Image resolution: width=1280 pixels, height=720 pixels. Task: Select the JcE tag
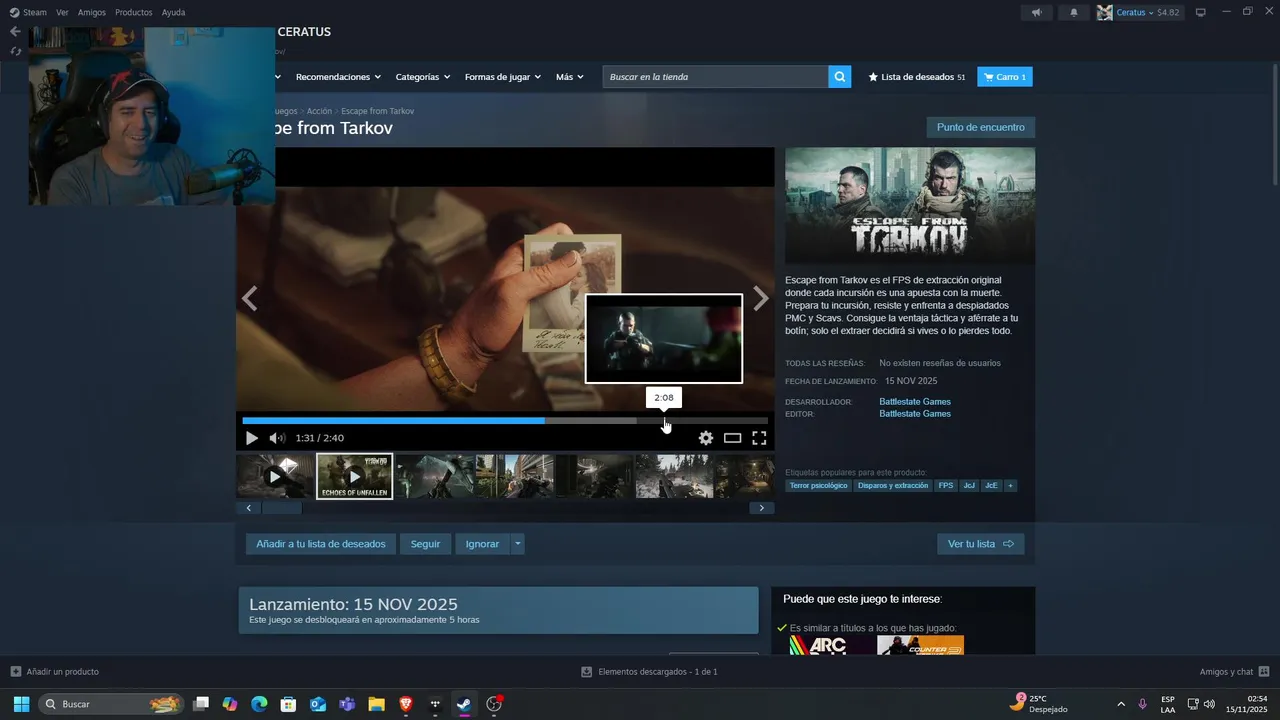pyautogui.click(x=991, y=486)
